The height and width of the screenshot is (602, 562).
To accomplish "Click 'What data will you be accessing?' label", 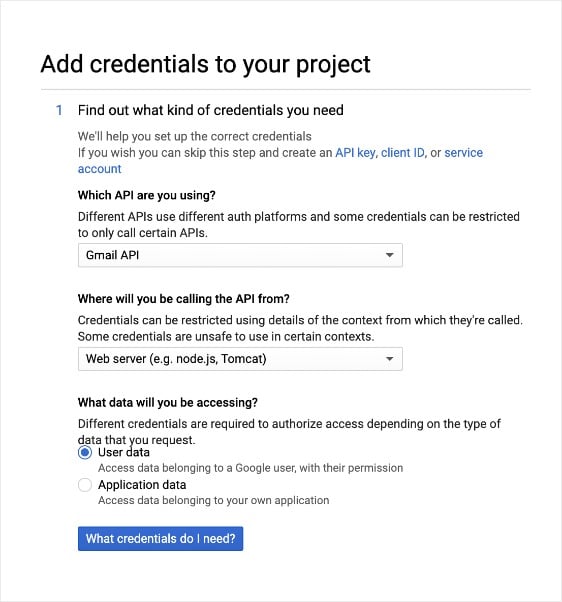I will [168, 403].
